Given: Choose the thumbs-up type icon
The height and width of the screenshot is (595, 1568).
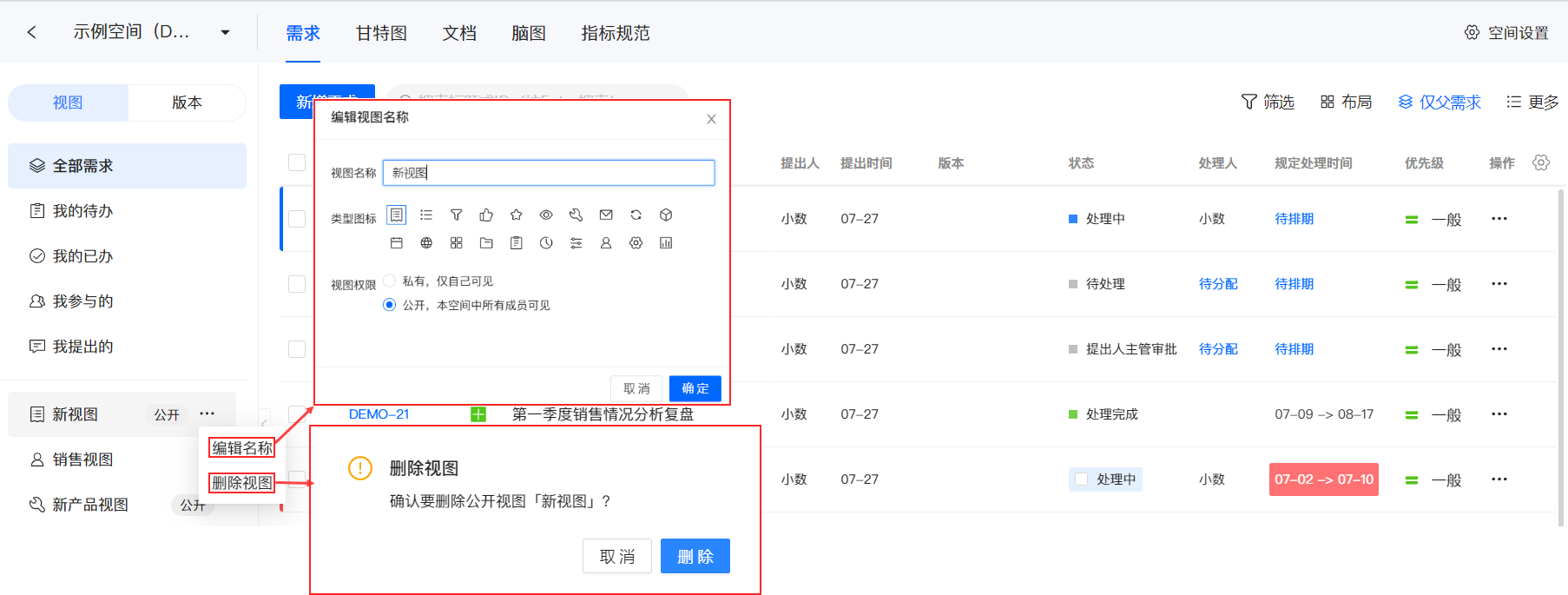Looking at the screenshot, I should [x=486, y=215].
